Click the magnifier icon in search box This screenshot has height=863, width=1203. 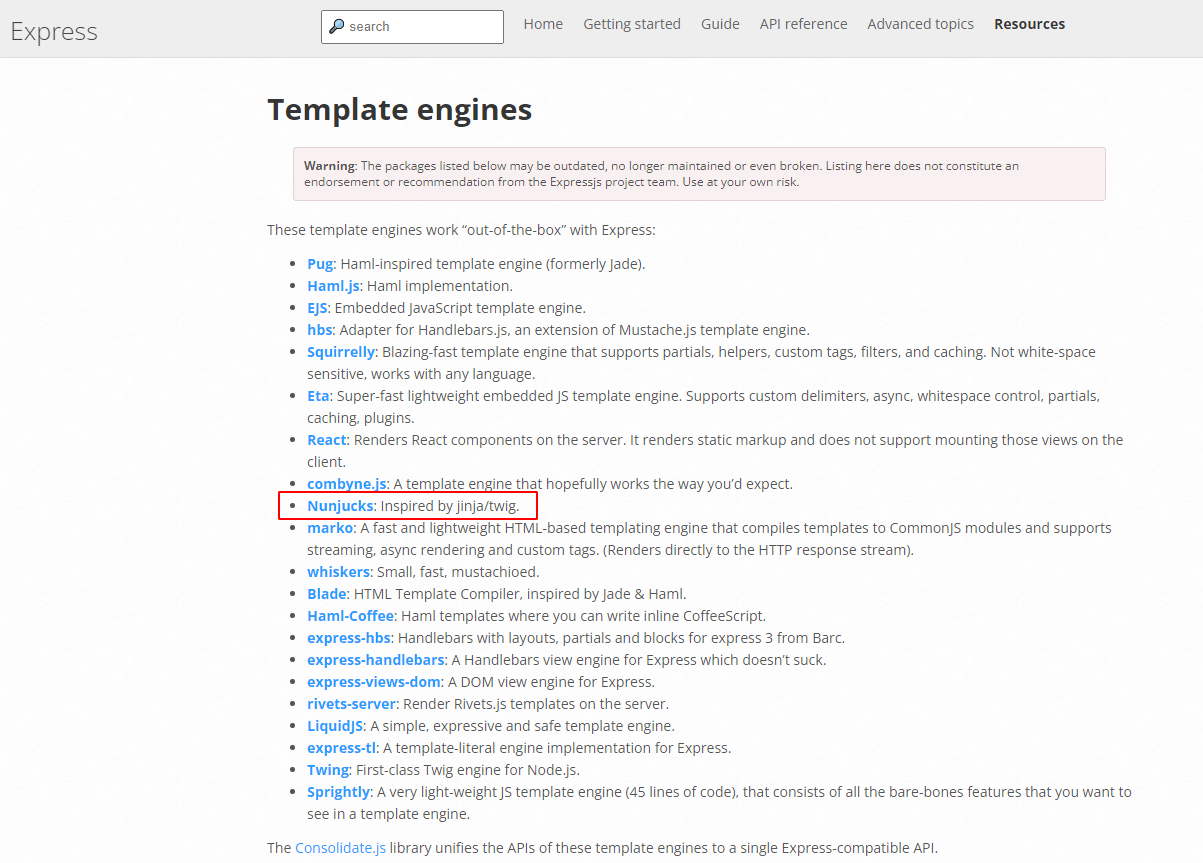(x=337, y=27)
